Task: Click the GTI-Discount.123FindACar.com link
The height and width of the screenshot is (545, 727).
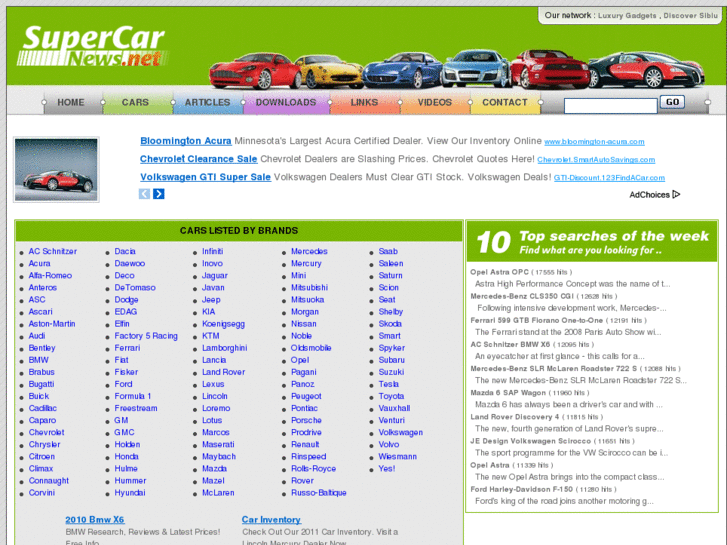Action: [609, 178]
